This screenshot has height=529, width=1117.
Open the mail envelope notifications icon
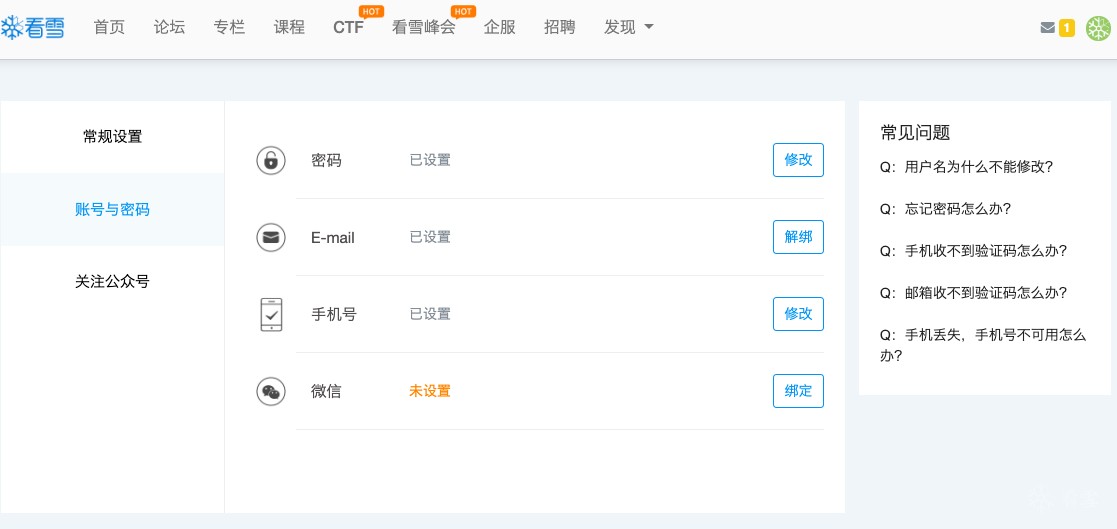click(x=1047, y=28)
